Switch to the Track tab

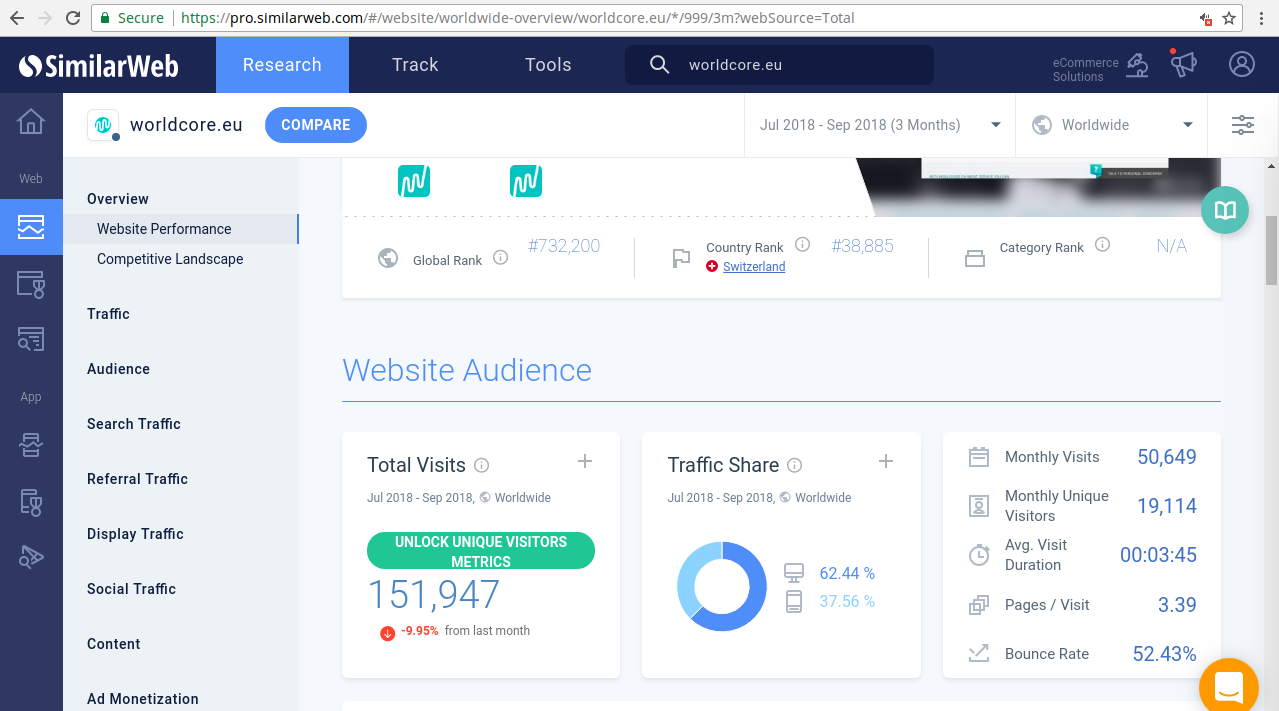(x=415, y=65)
